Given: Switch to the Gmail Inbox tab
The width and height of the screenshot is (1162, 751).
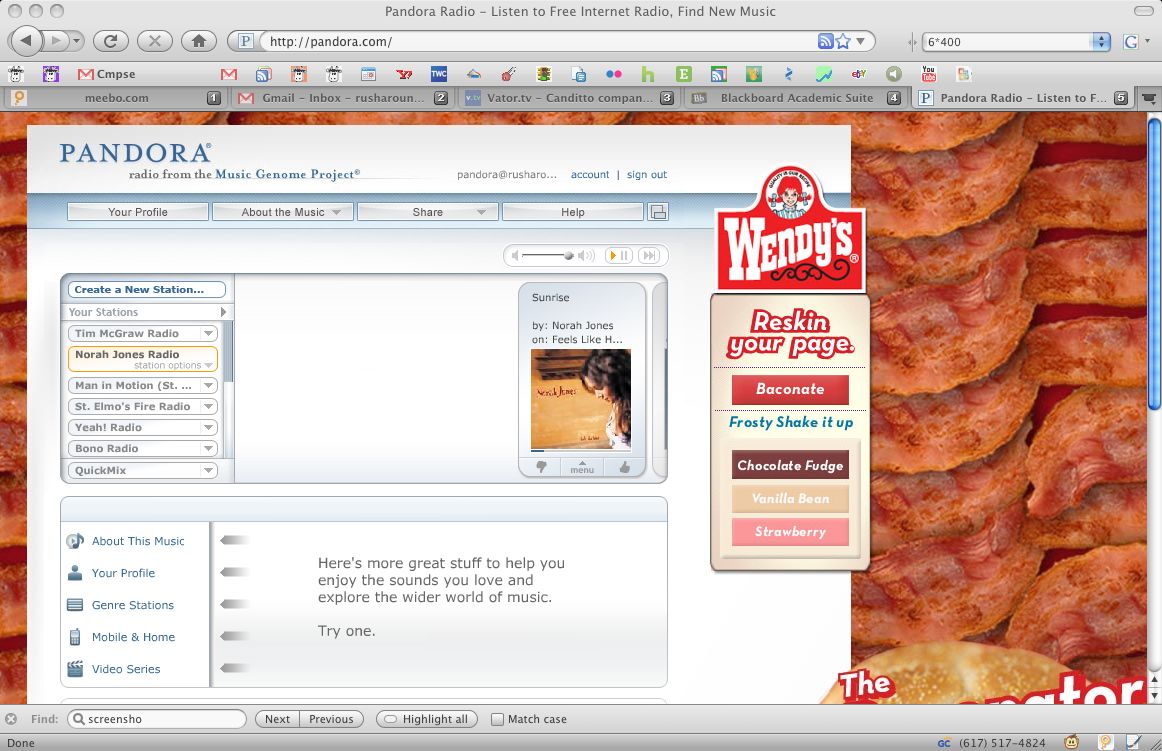Looking at the screenshot, I should (342, 98).
